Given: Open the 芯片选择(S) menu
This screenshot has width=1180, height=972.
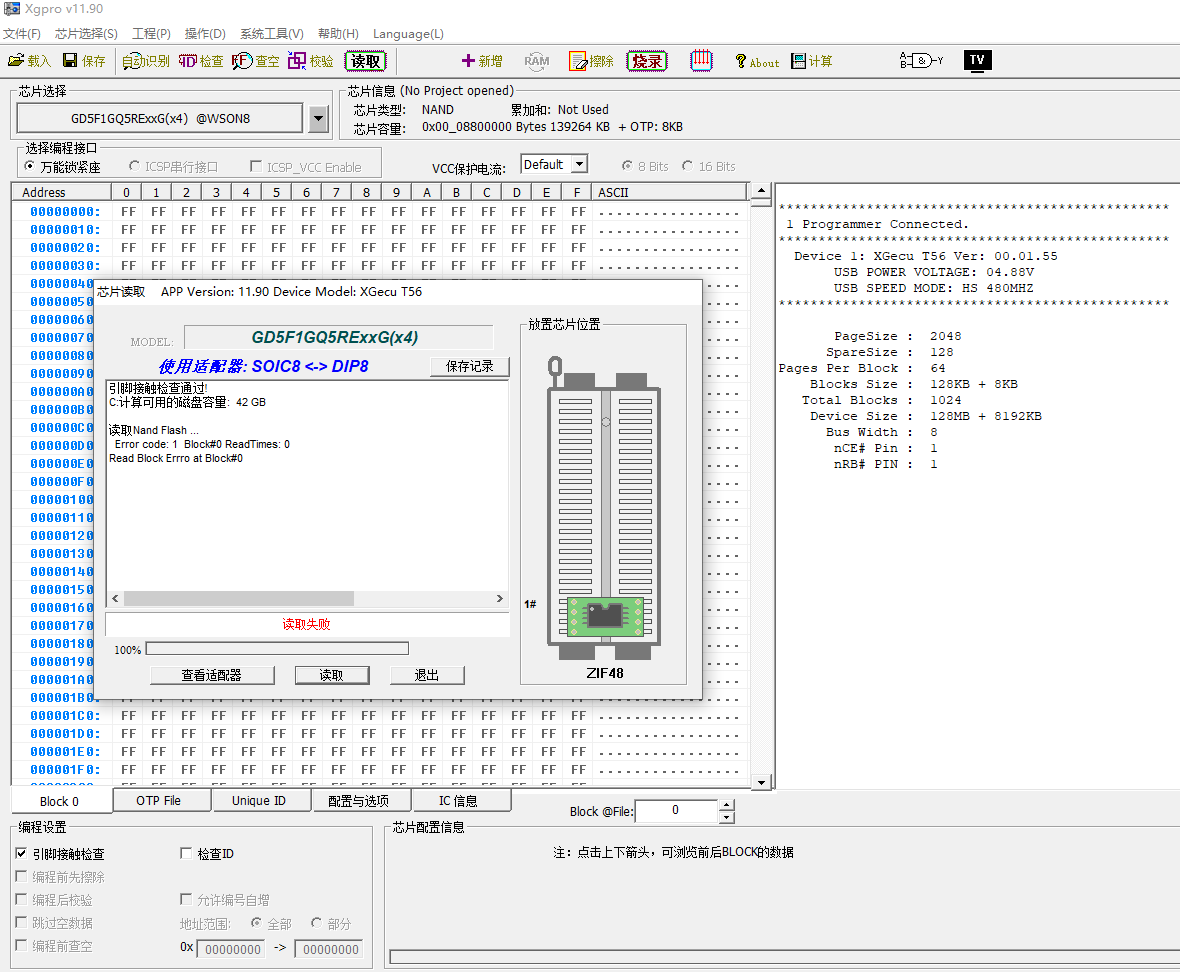Looking at the screenshot, I should coord(86,34).
